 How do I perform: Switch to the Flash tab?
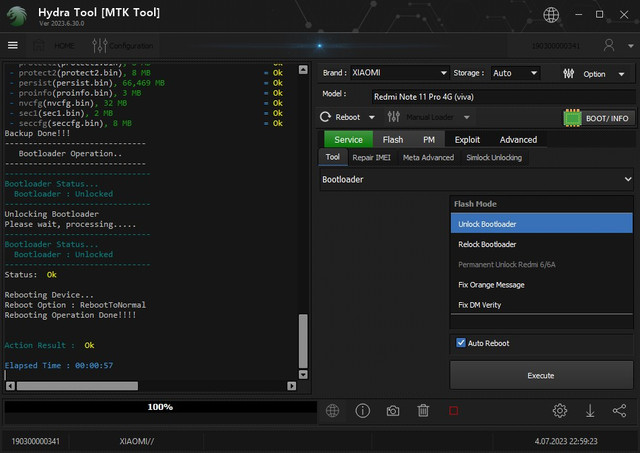click(x=393, y=140)
